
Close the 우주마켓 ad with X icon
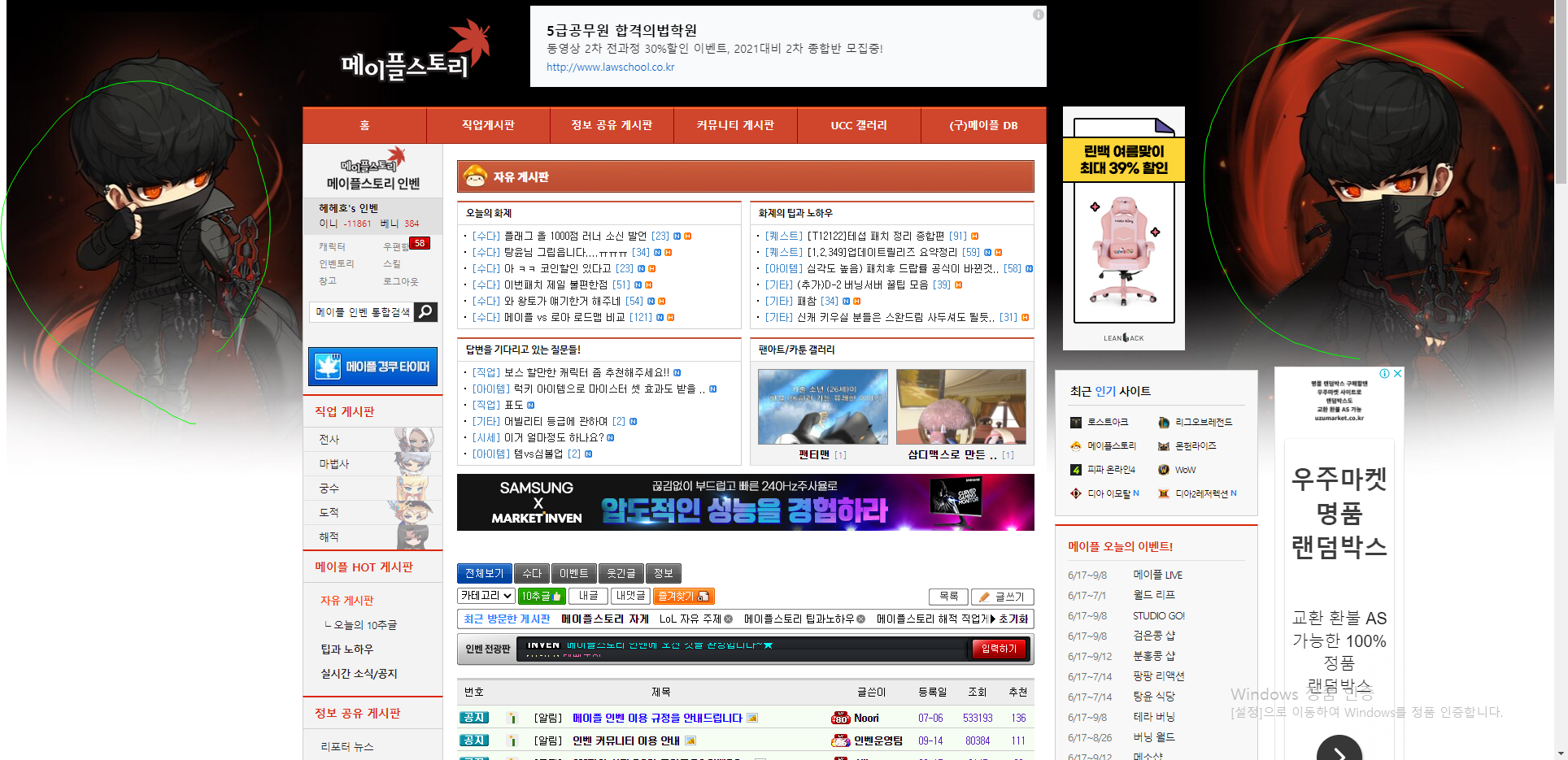click(1397, 374)
